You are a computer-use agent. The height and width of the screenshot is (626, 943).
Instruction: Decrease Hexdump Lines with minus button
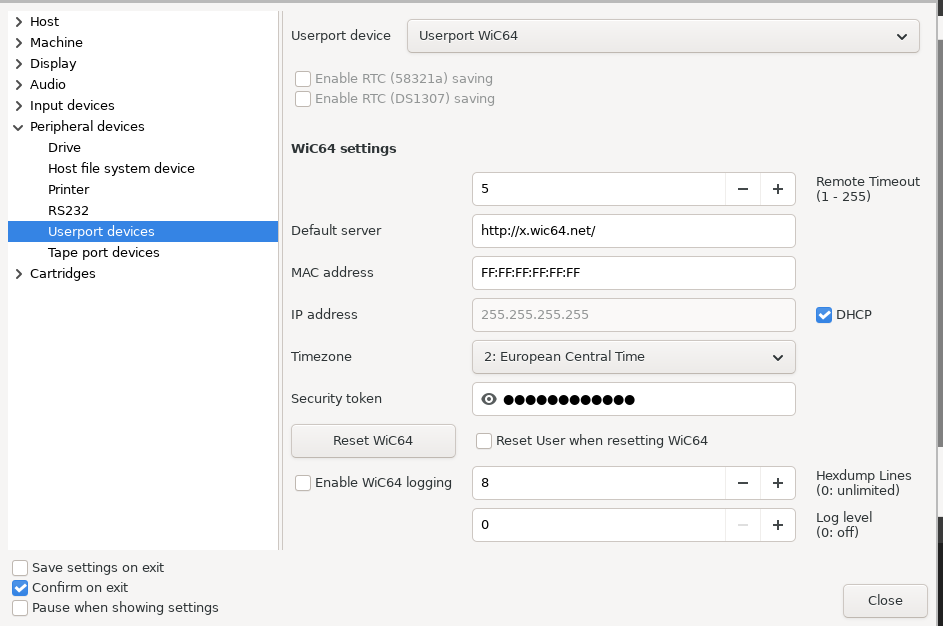[x=743, y=483]
